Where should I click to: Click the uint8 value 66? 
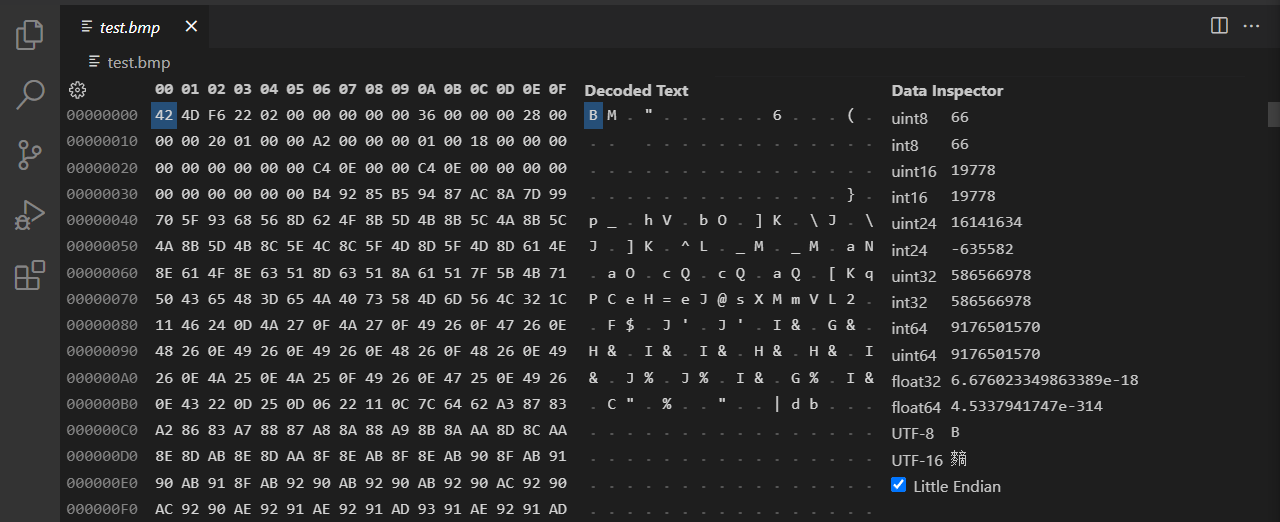coord(960,117)
